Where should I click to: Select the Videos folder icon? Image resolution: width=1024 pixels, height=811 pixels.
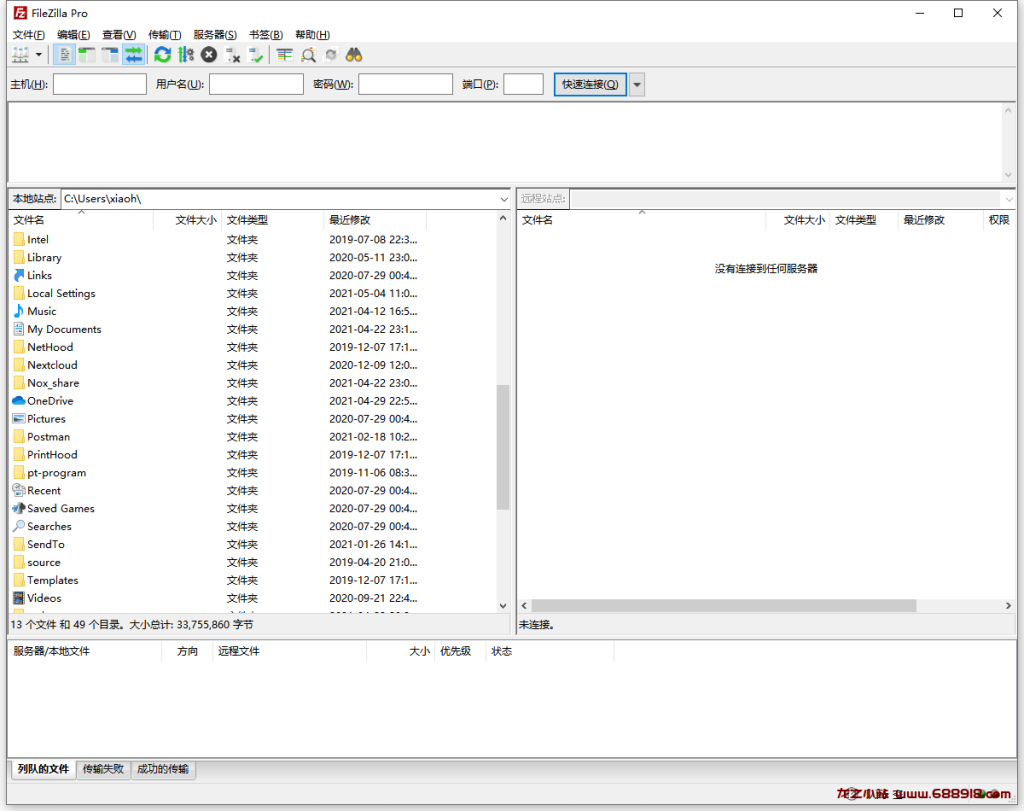[19, 598]
